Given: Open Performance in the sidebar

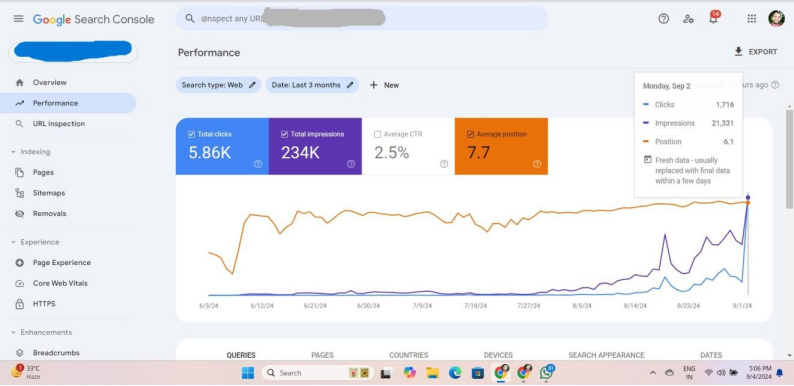Looking at the screenshot, I should click(68, 103).
